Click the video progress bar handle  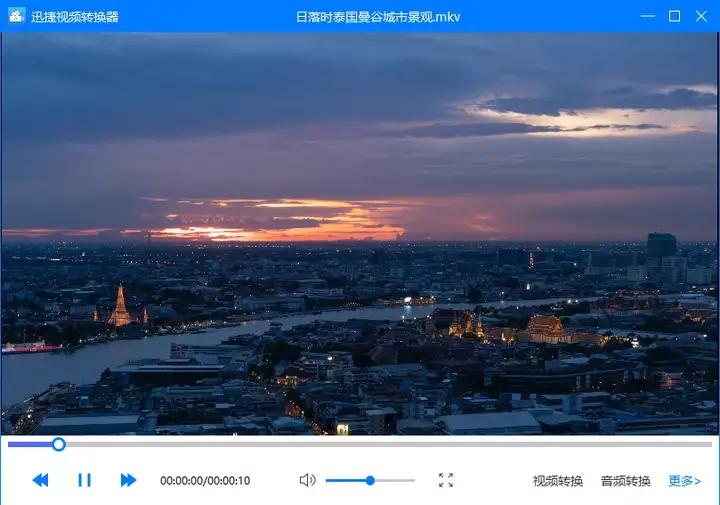59,444
